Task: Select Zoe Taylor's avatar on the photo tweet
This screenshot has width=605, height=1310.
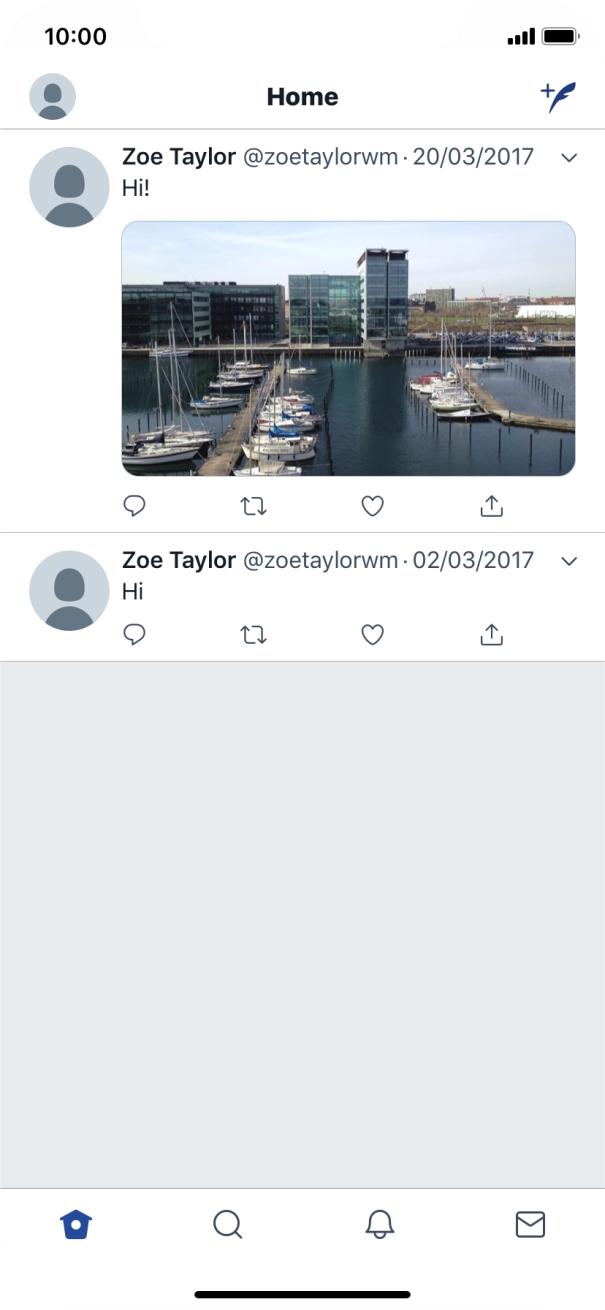Action: pos(68,186)
